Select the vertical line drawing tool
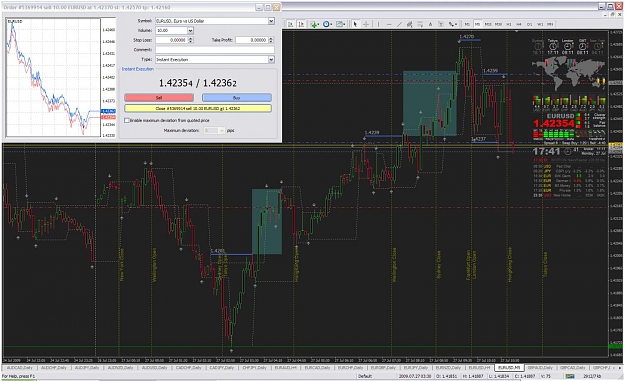The width and height of the screenshot is (625, 381). (x=378, y=24)
